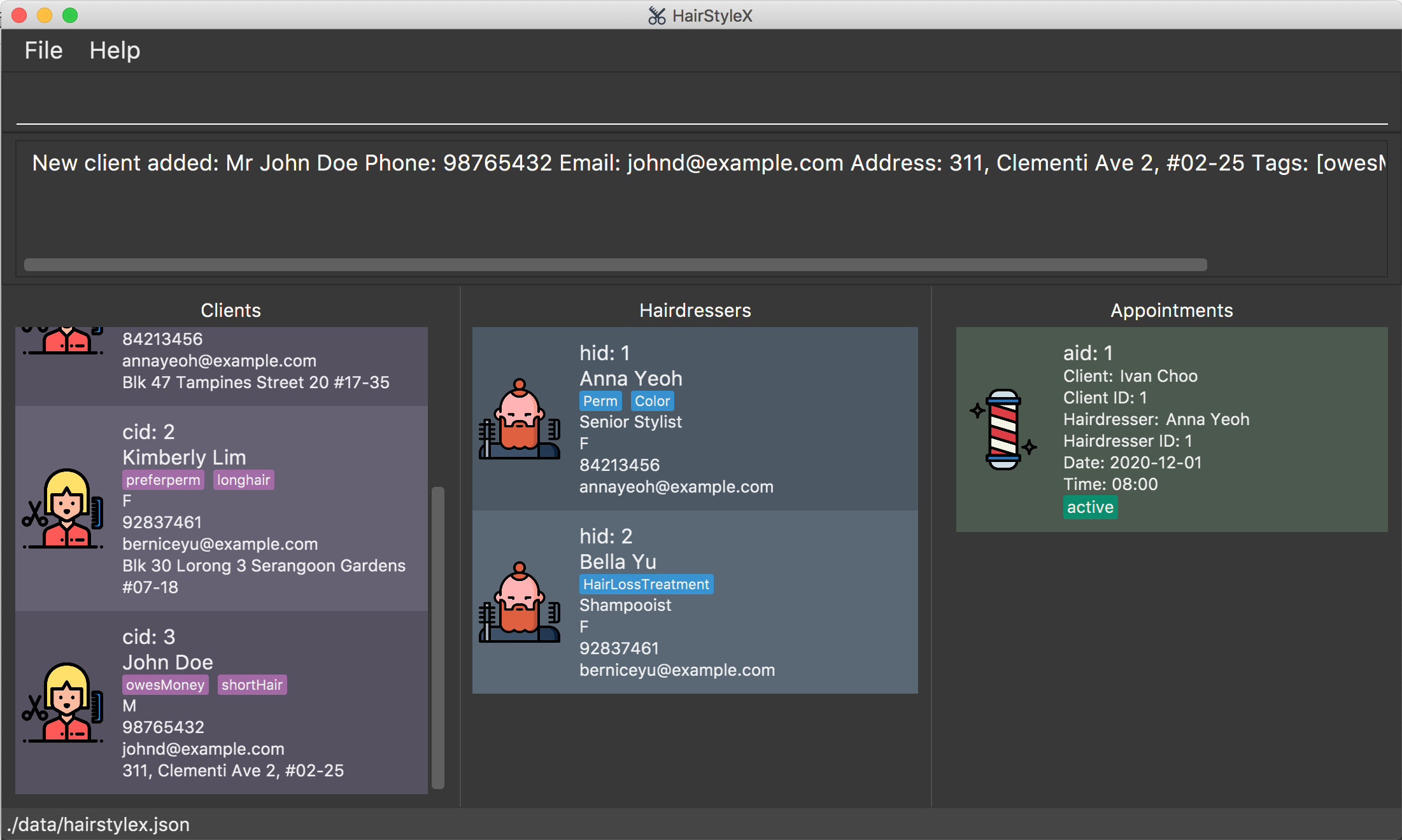Click the Appointments panel header
1402x840 pixels.
[x=1172, y=310]
